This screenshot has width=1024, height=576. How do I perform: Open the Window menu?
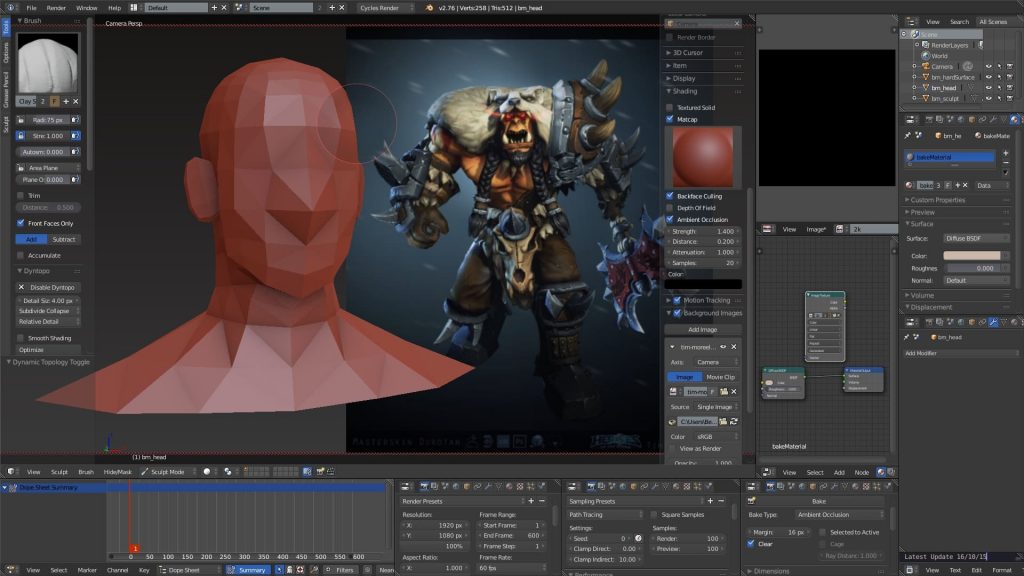[86, 8]
